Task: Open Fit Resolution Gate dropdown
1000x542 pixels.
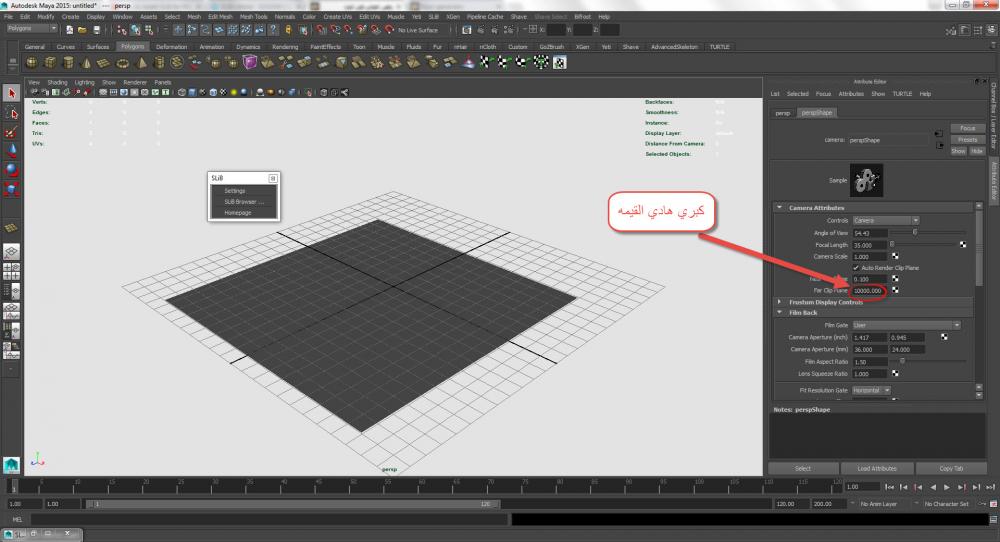Action: click(x=871, y=390)
